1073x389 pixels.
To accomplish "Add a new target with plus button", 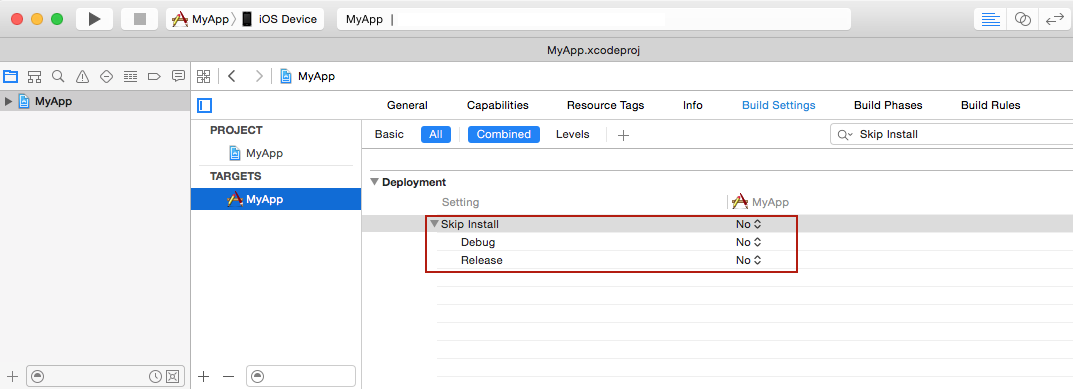I will tap(203, 376).
